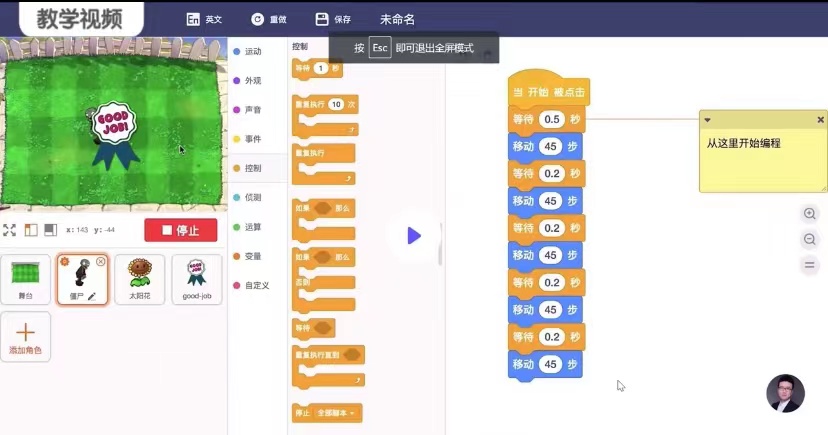
Task: Click the palette 等待 1 秒 block
Action: click(x=317, y=69)
